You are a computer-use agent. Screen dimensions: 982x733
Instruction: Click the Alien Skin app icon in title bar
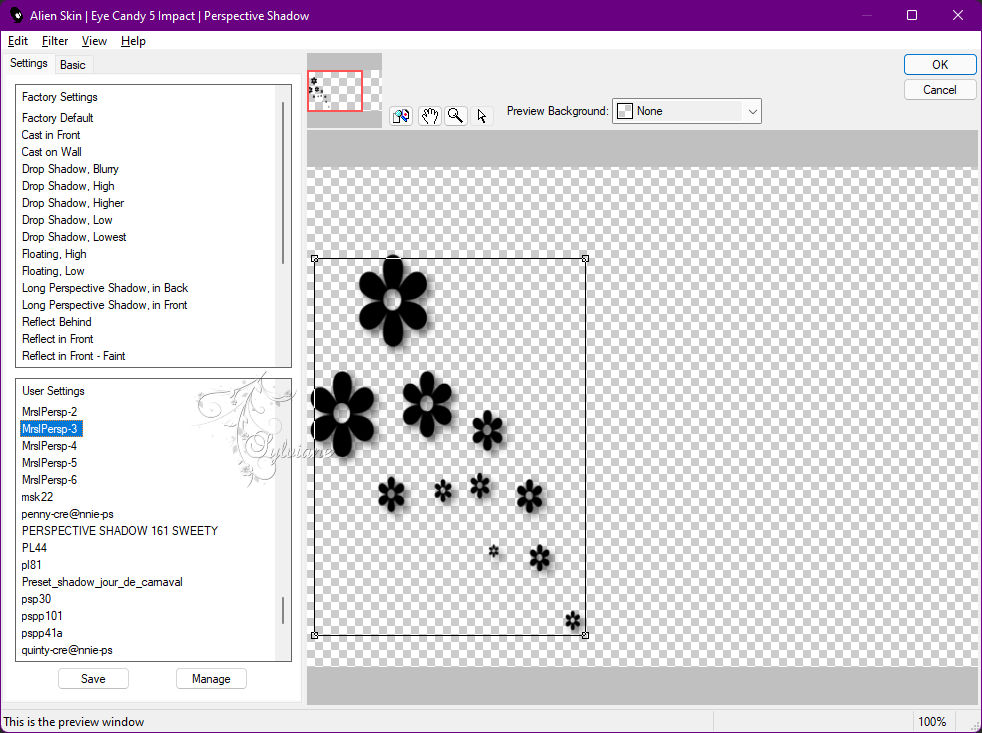pyautogui.click(x=16, y=15)
